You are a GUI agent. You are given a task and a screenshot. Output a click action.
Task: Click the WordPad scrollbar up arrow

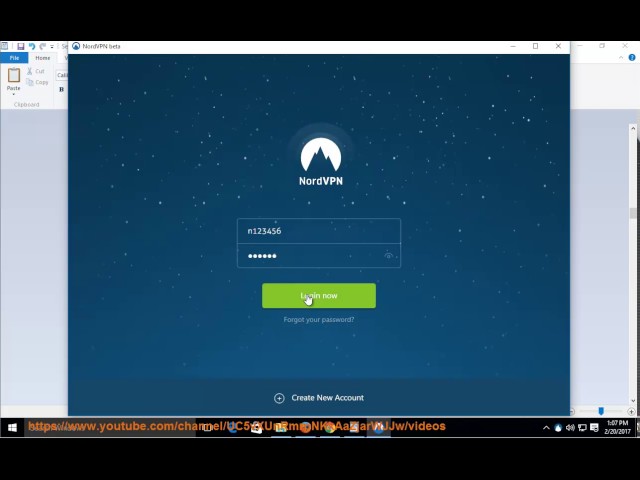coord(633,128)
